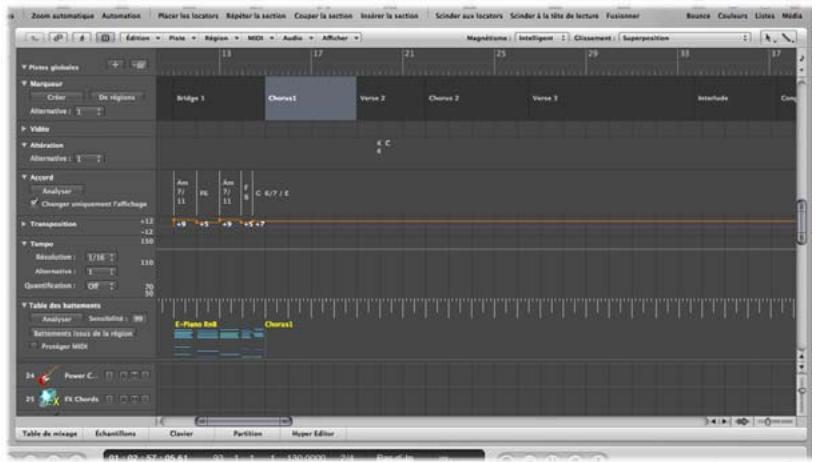
Task: Click first small button on Power C track
Action: click(109, 374)
